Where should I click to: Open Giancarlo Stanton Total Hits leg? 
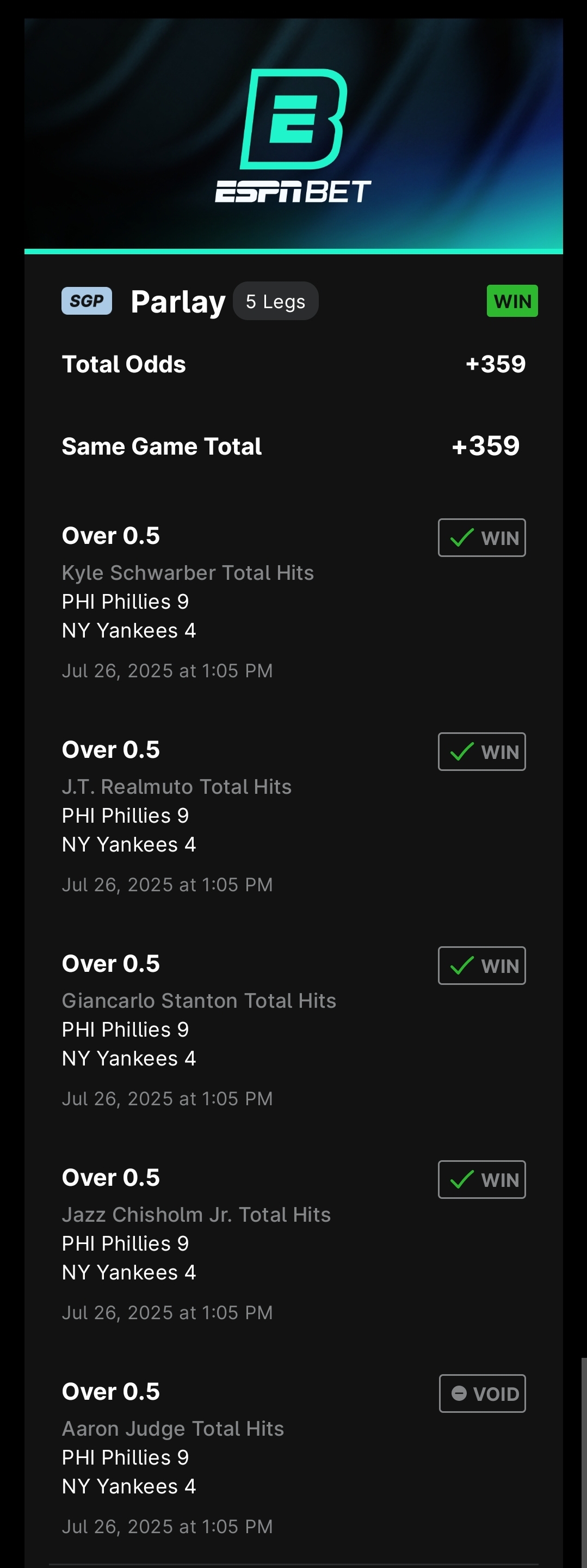199,1001
